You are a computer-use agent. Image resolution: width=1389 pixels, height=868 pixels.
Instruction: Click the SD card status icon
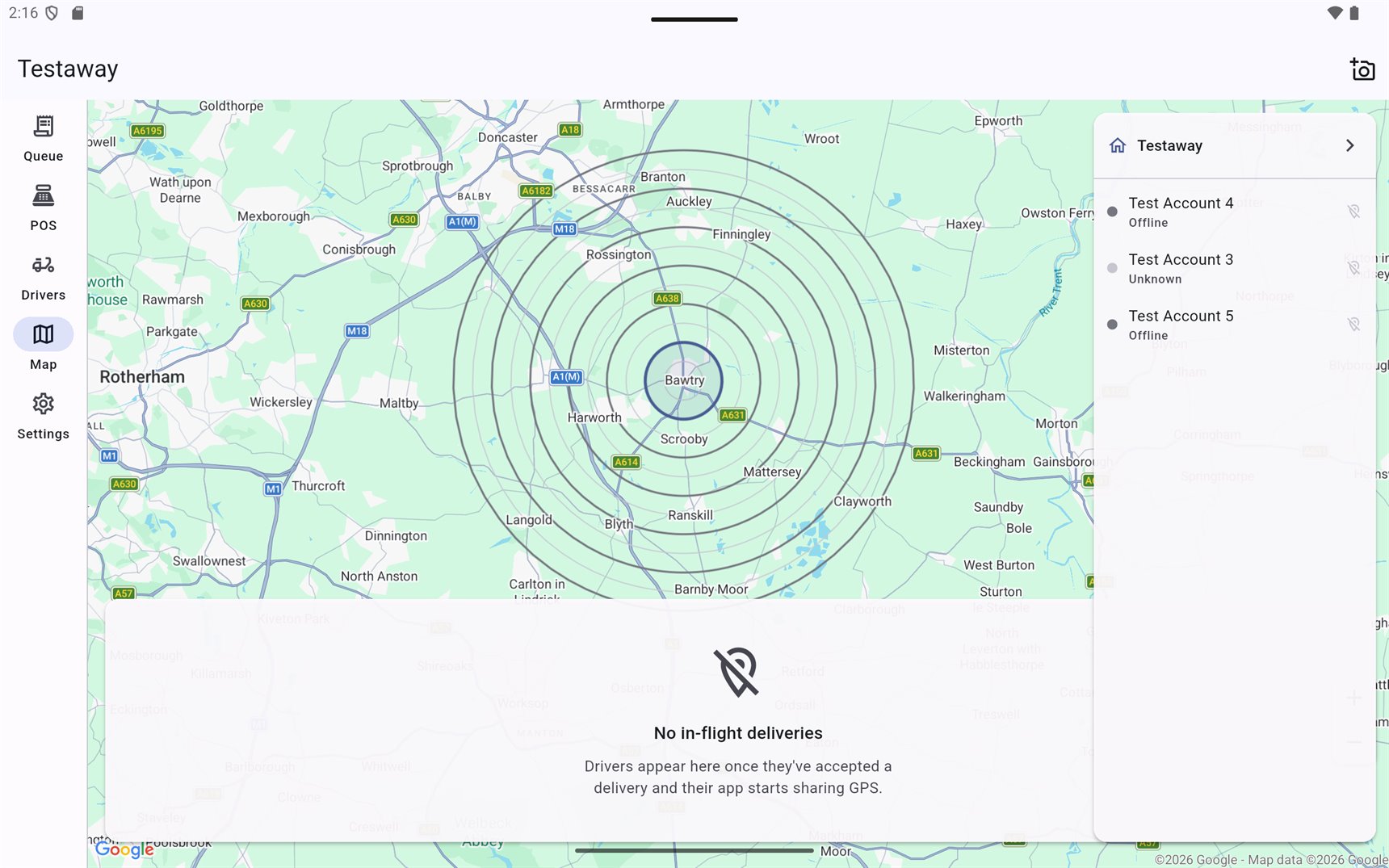78,13
